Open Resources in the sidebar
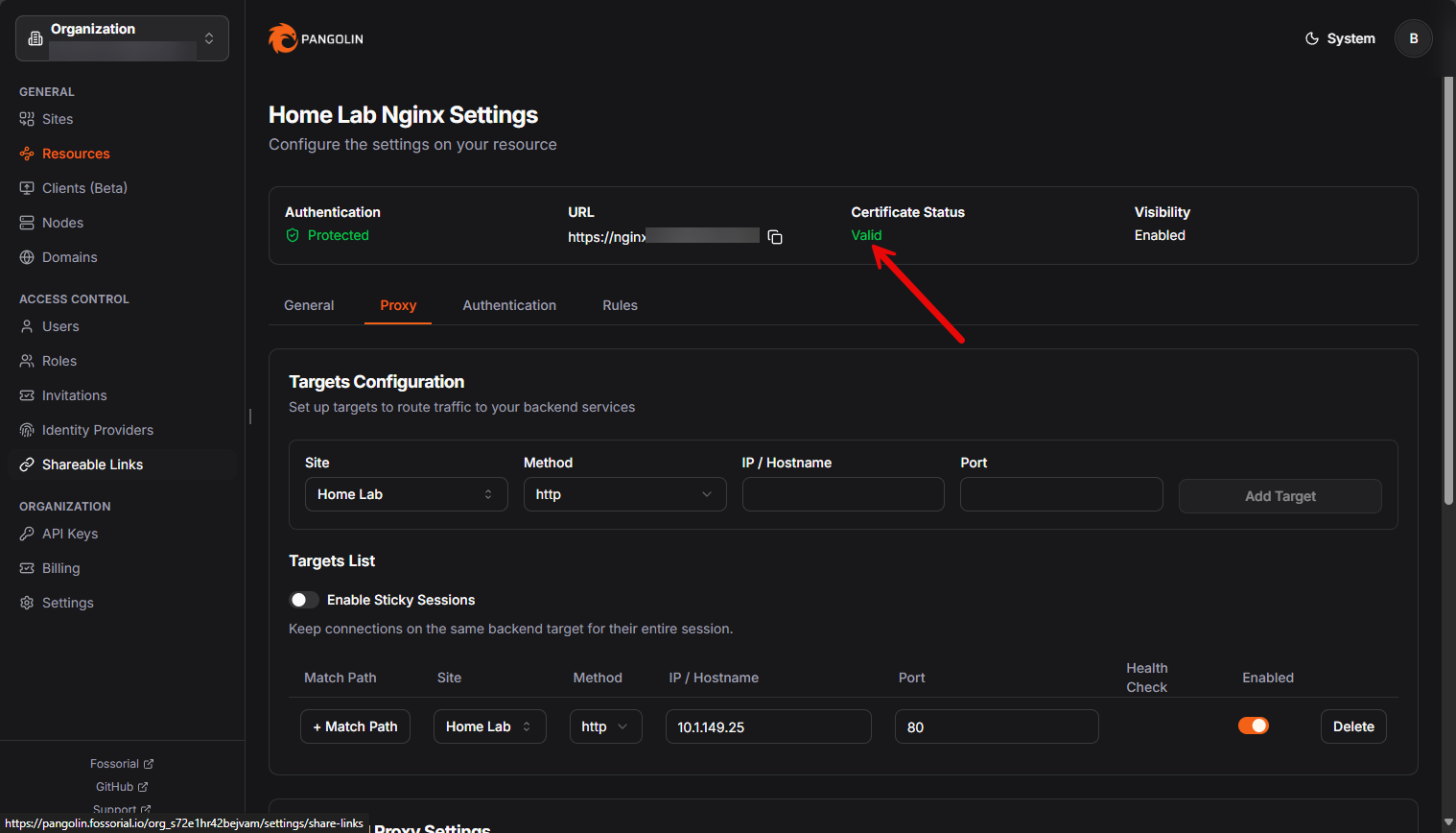1456x833 pixels. [76, 154]
